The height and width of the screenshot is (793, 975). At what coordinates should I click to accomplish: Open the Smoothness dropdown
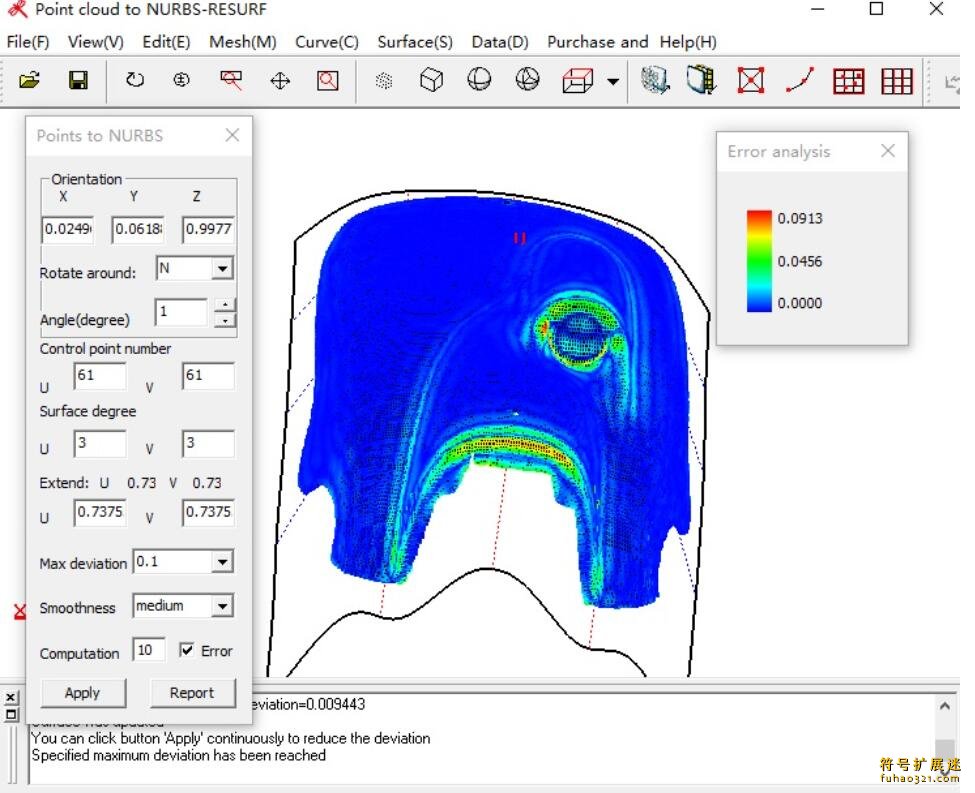222,607
